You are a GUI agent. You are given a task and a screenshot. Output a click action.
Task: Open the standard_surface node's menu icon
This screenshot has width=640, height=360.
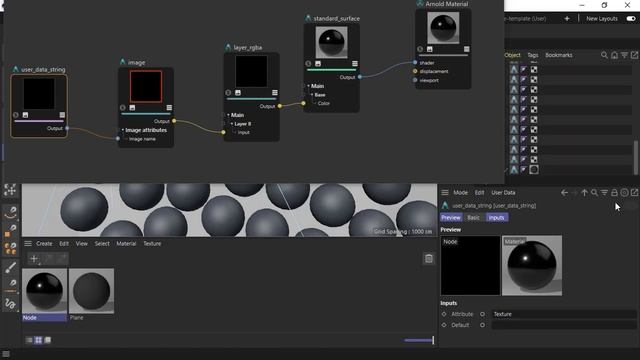(355, 64)
